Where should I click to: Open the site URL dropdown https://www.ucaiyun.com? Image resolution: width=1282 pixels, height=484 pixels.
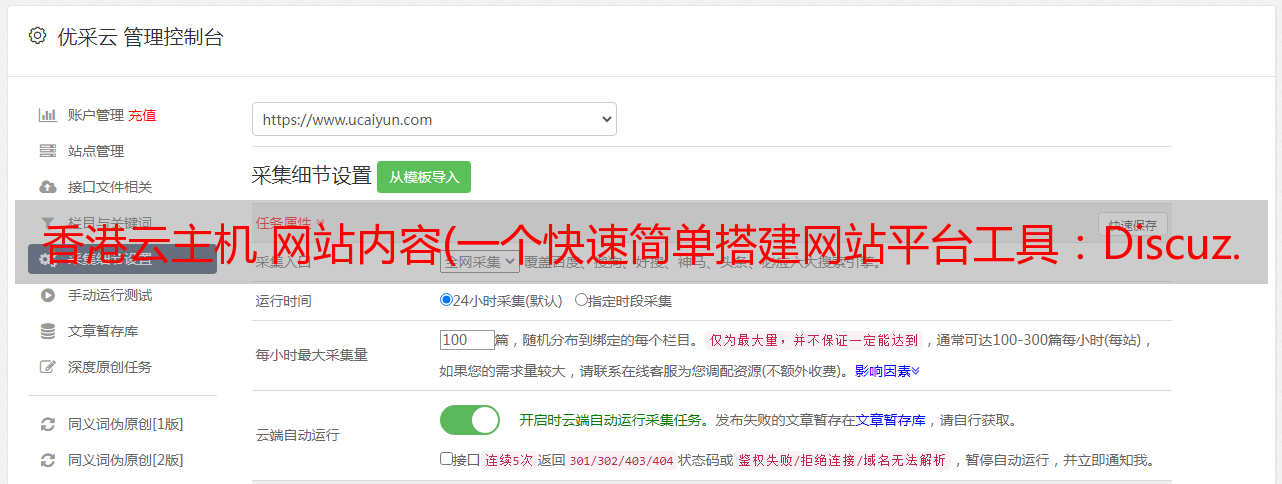click(x=434, y=119)
